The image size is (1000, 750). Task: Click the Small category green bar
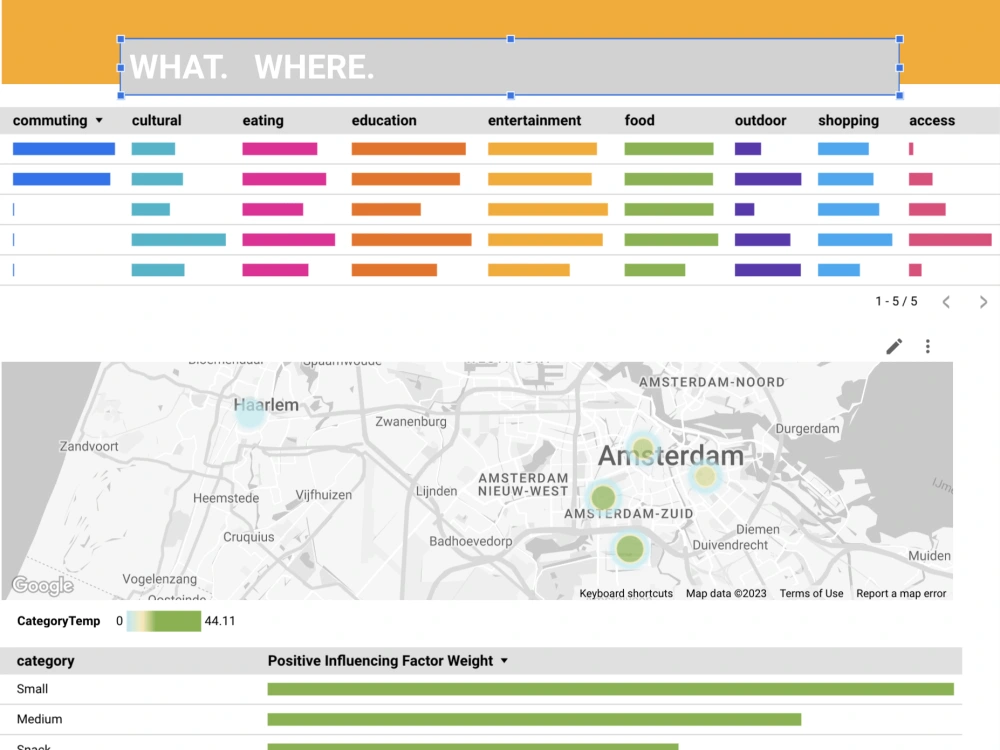coord(610,689)
